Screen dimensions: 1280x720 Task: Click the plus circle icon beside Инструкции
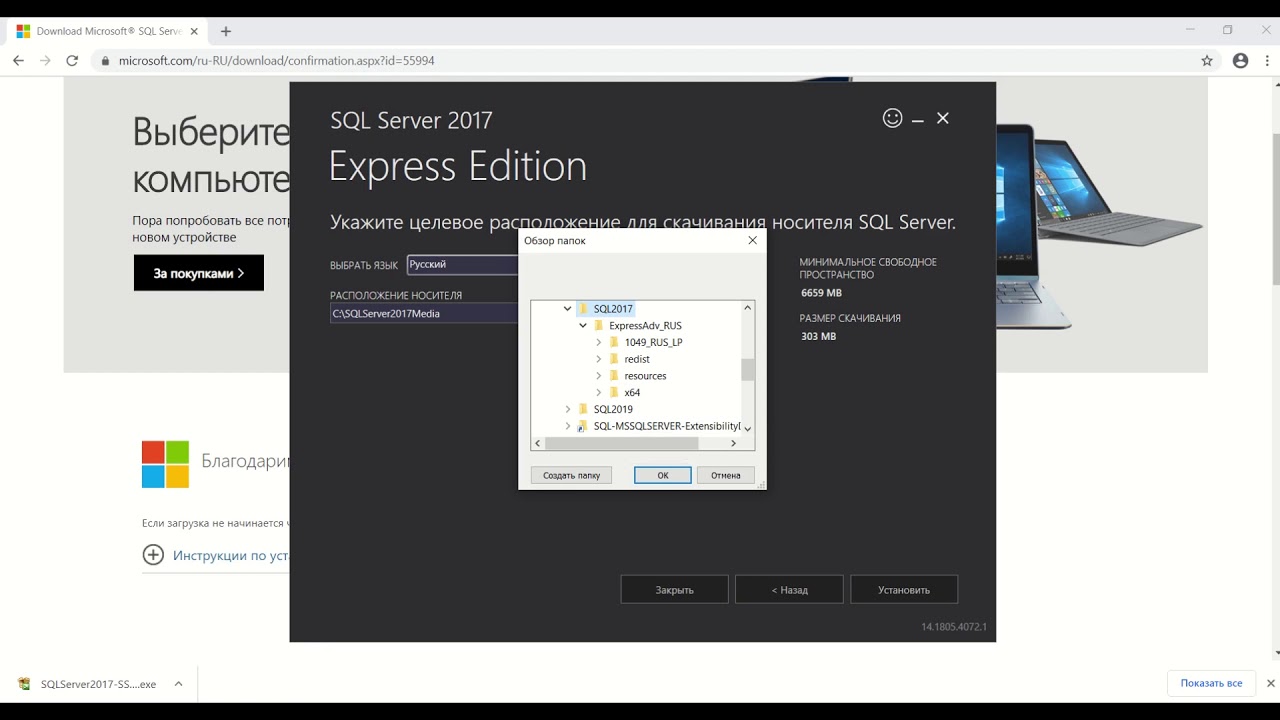[153, 555]
